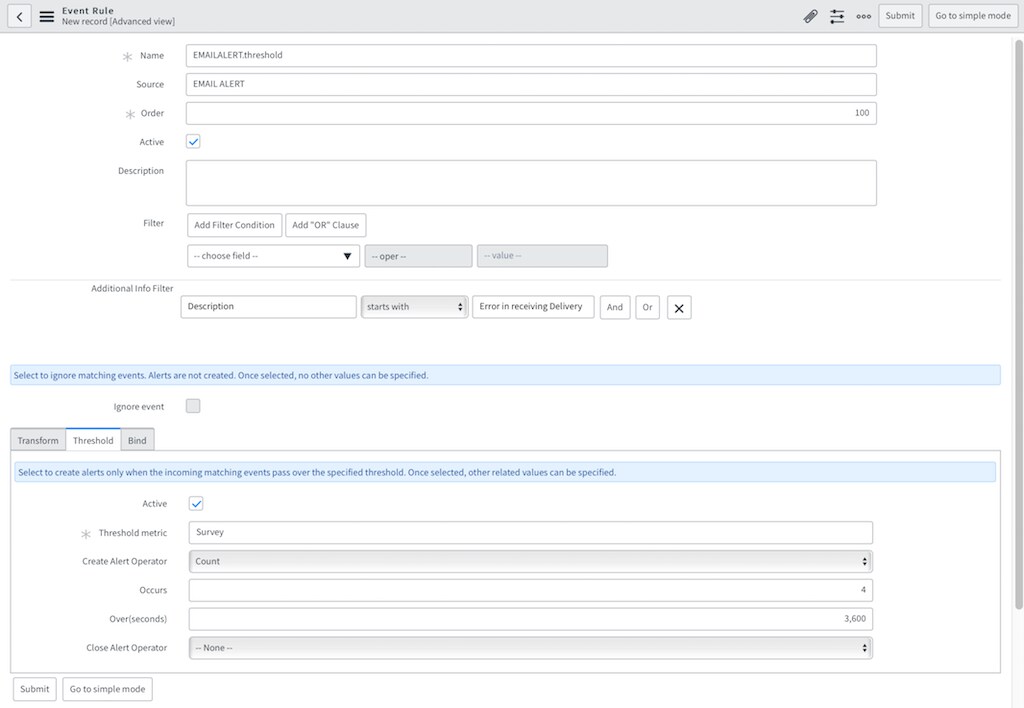Click the filter value field
1024x708 pixels.
point(542,256)
